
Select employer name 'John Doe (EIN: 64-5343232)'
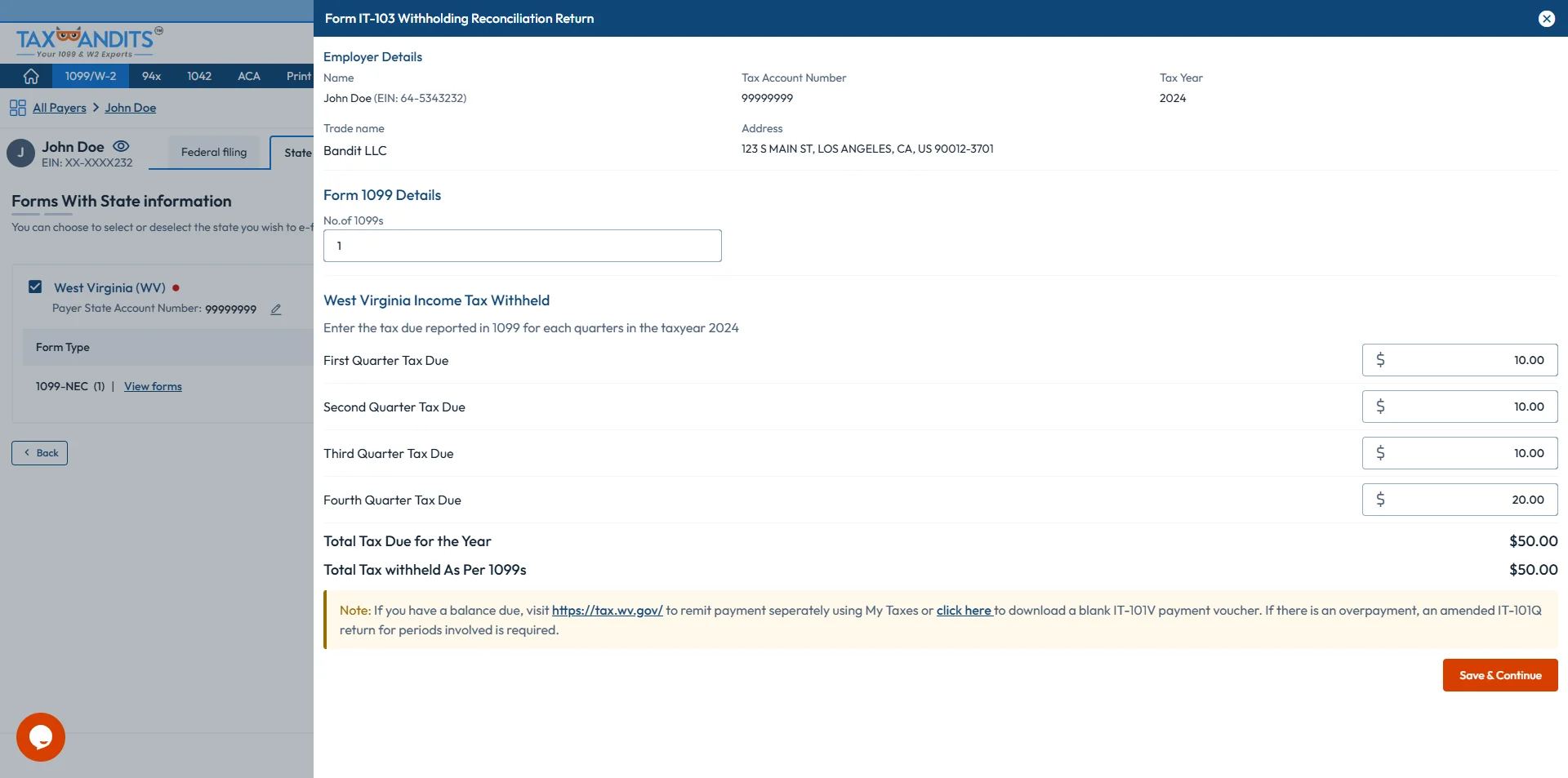click(395, 98)
